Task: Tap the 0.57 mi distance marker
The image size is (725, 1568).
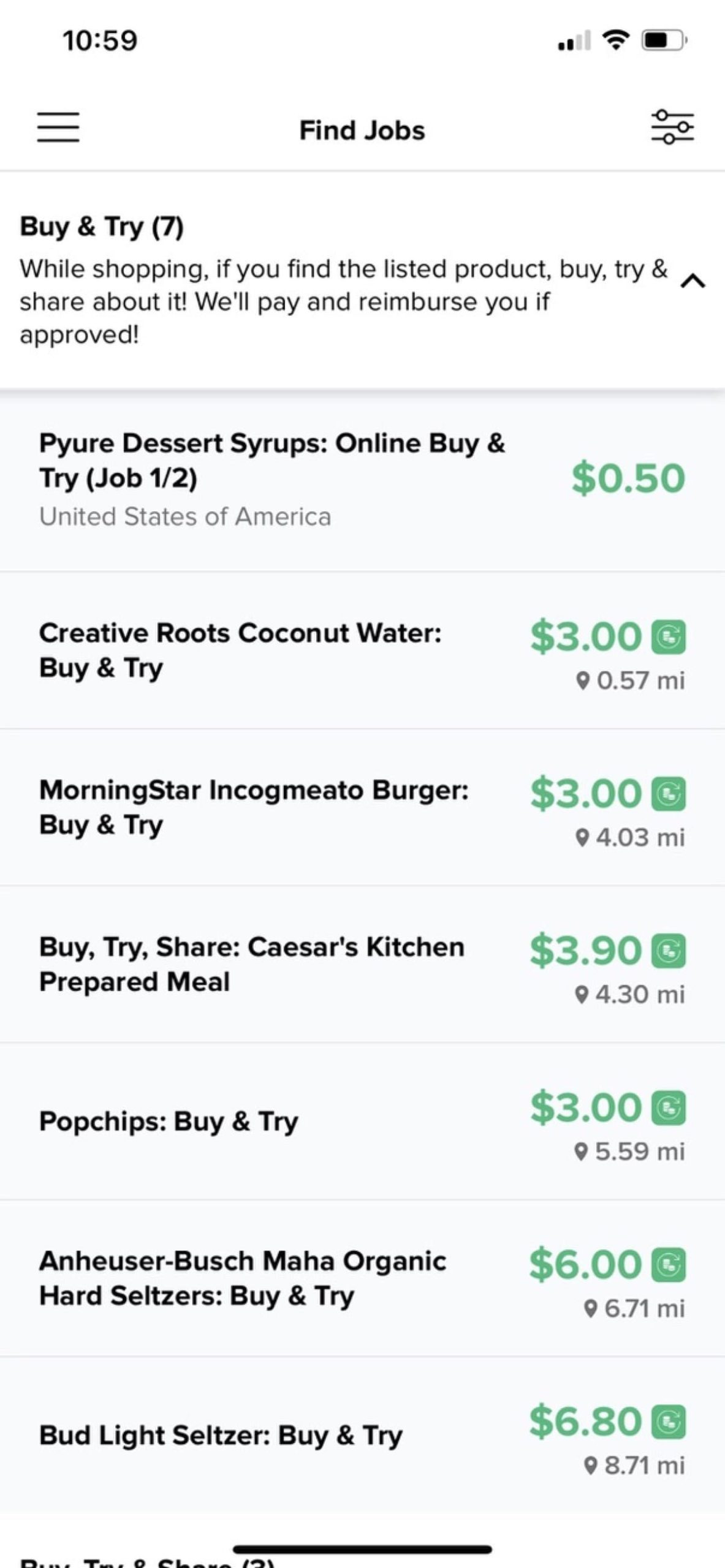Action: [x=631, y=680]
